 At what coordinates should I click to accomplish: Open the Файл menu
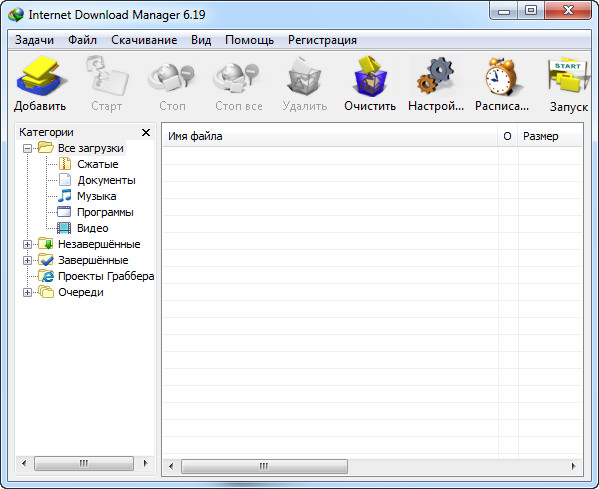pos(83,40)
